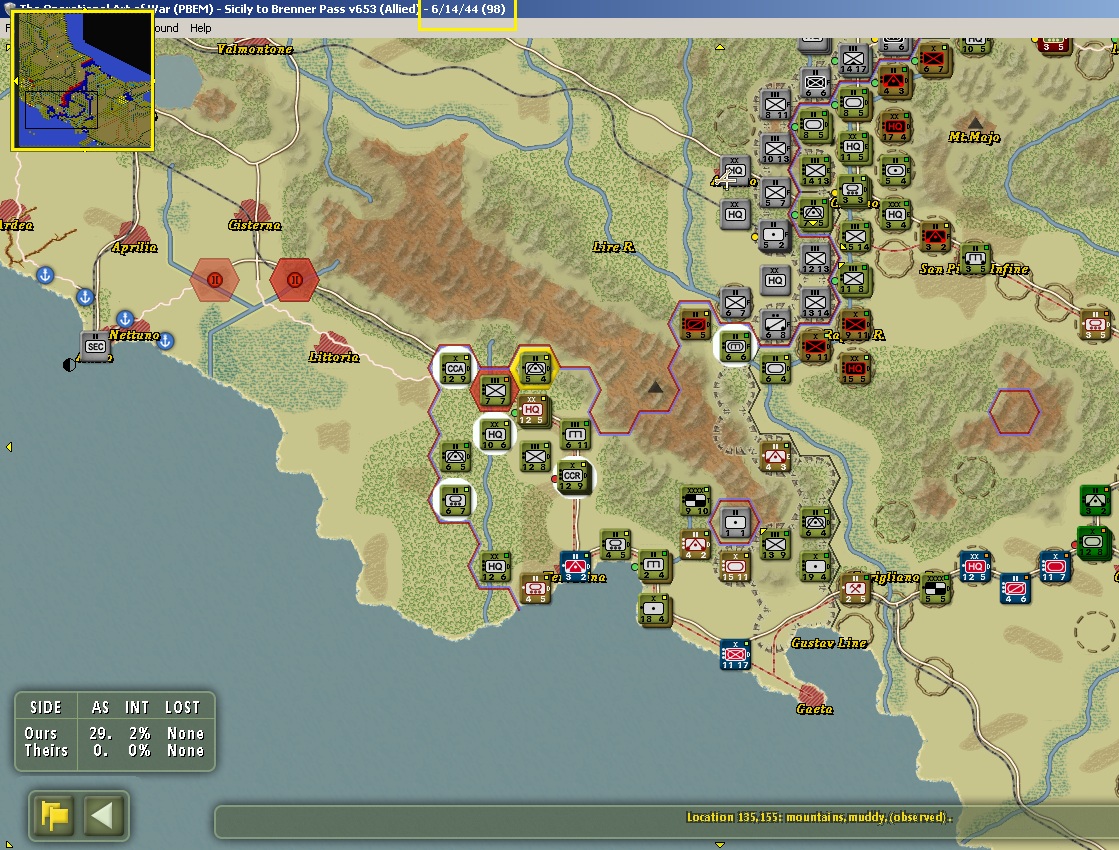This screenshot has height=850, width=1119.
Task: Select the red HQ 17-4 unit
Action: [894, 127]
